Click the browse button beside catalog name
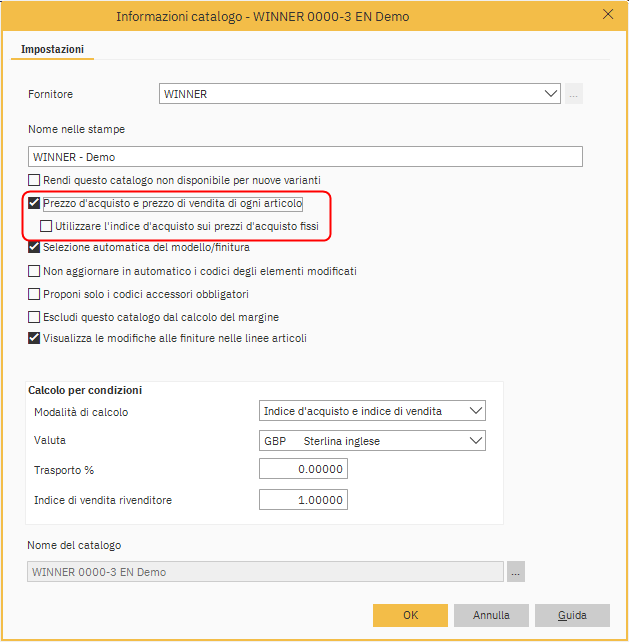Viewport: 629px width, 642px height. coord(515,572)
